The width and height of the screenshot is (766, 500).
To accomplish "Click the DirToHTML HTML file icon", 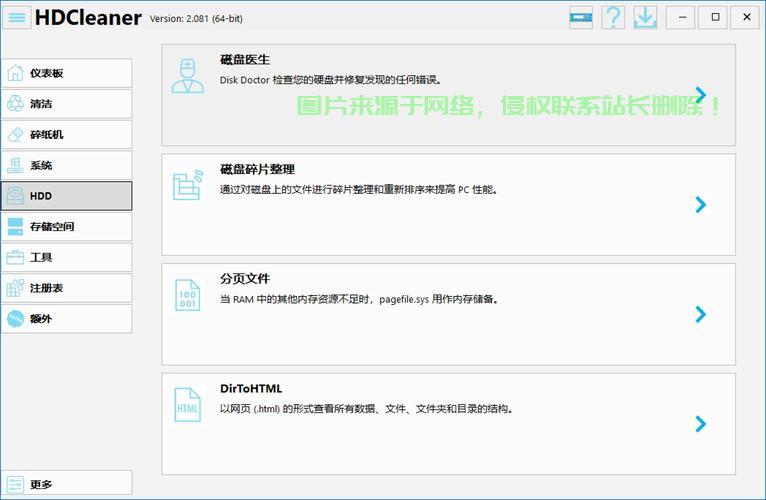I will 188,405.
